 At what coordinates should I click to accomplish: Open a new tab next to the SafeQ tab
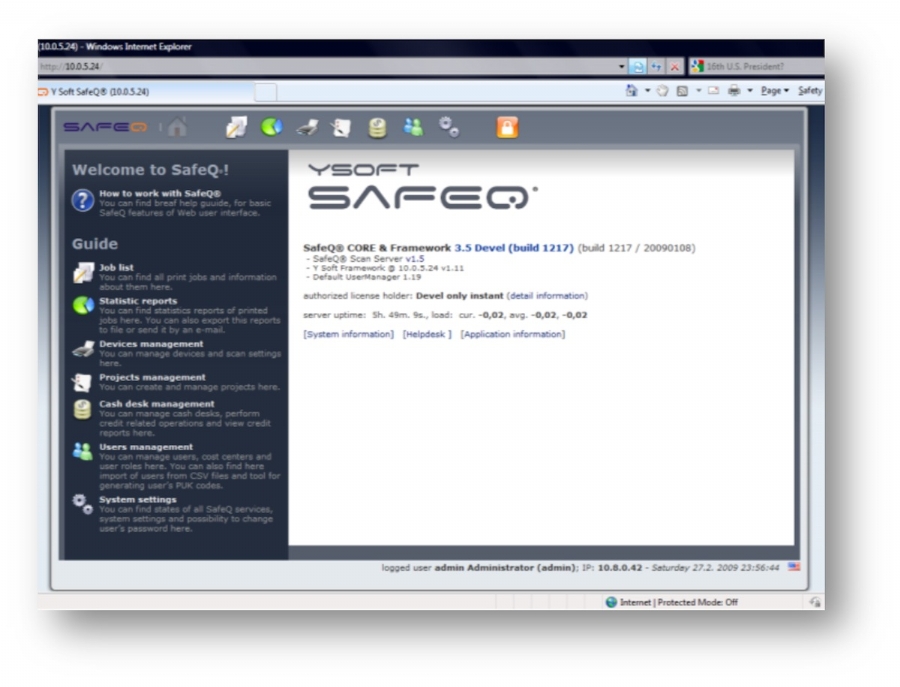click(265, 92)
